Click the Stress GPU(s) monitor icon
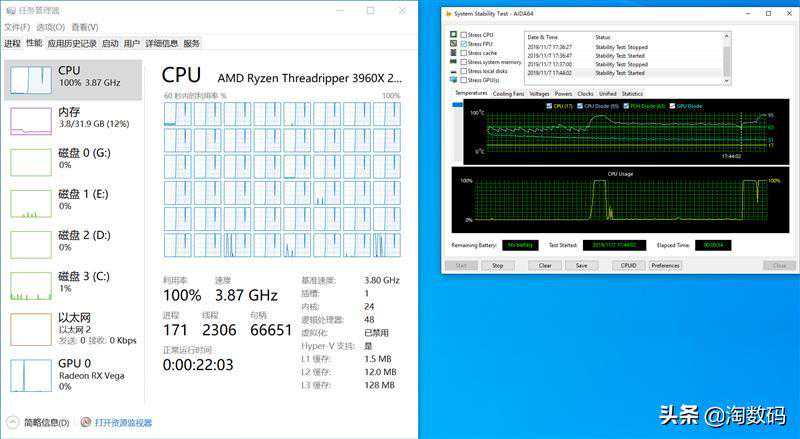800x439 pixels. click(x=453, y=79)
